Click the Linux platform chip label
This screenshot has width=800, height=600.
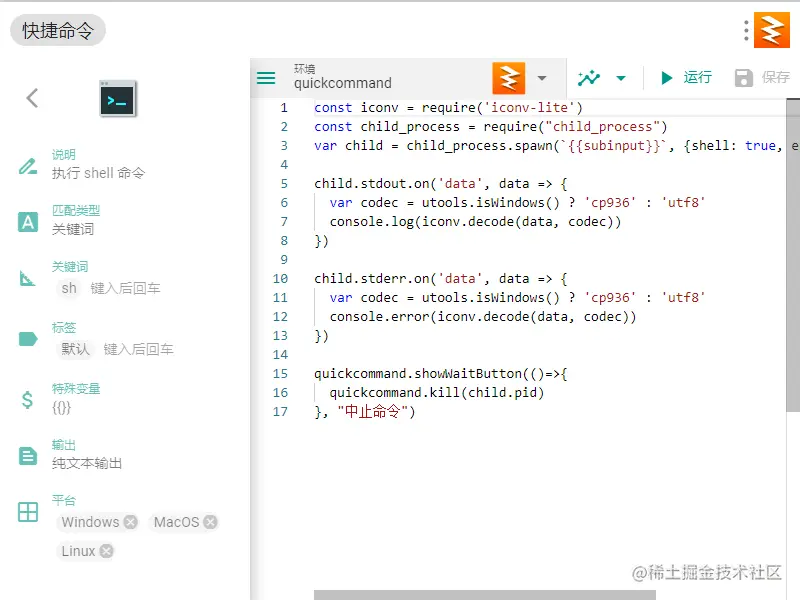click(x=78, y=551)
